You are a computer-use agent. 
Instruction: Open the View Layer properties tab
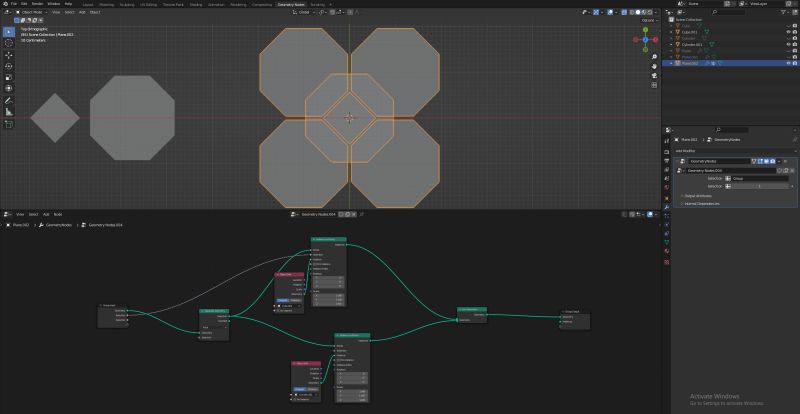(667, 169)
